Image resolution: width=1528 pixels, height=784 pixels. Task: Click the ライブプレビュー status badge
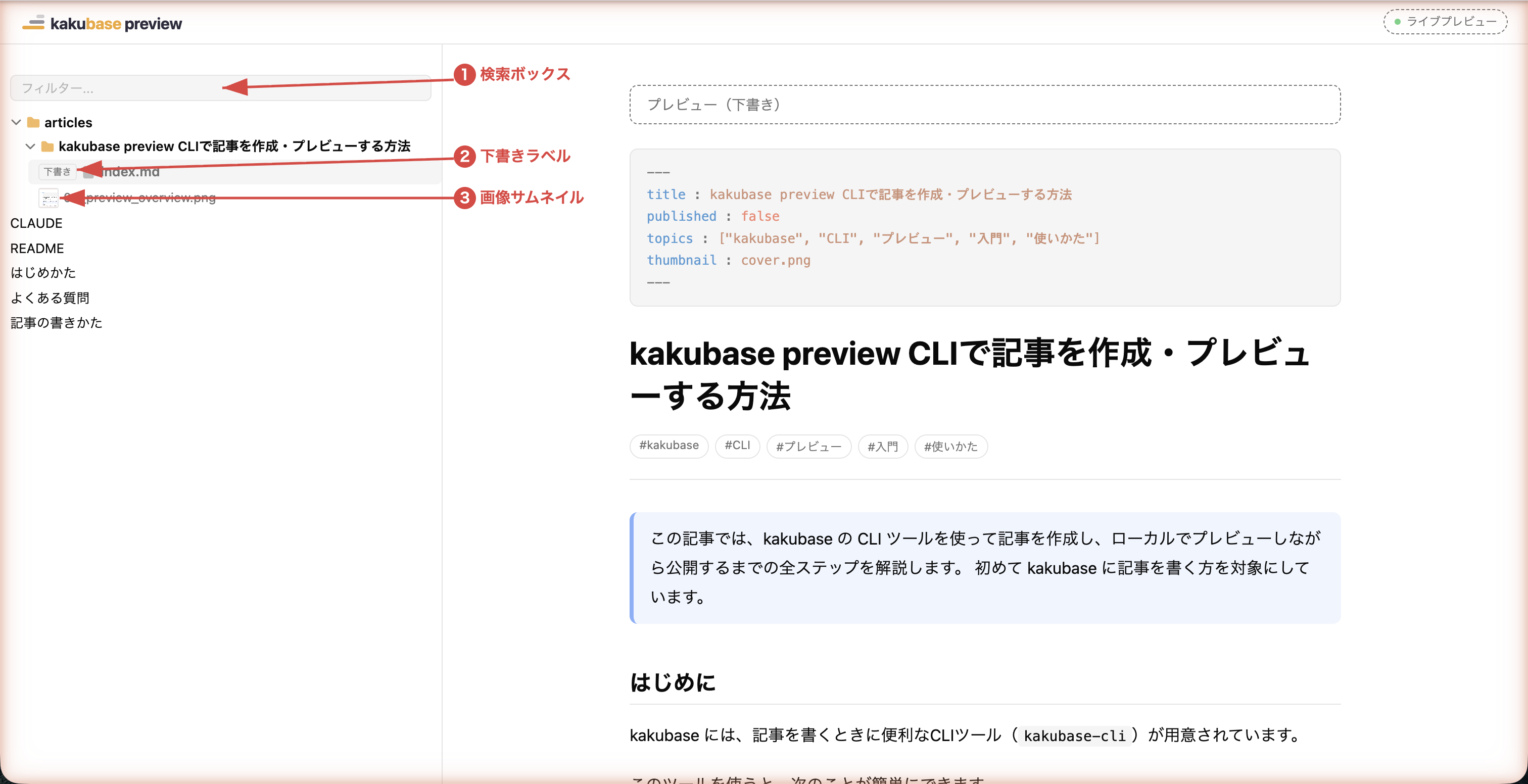click(x=1445, y=21)
